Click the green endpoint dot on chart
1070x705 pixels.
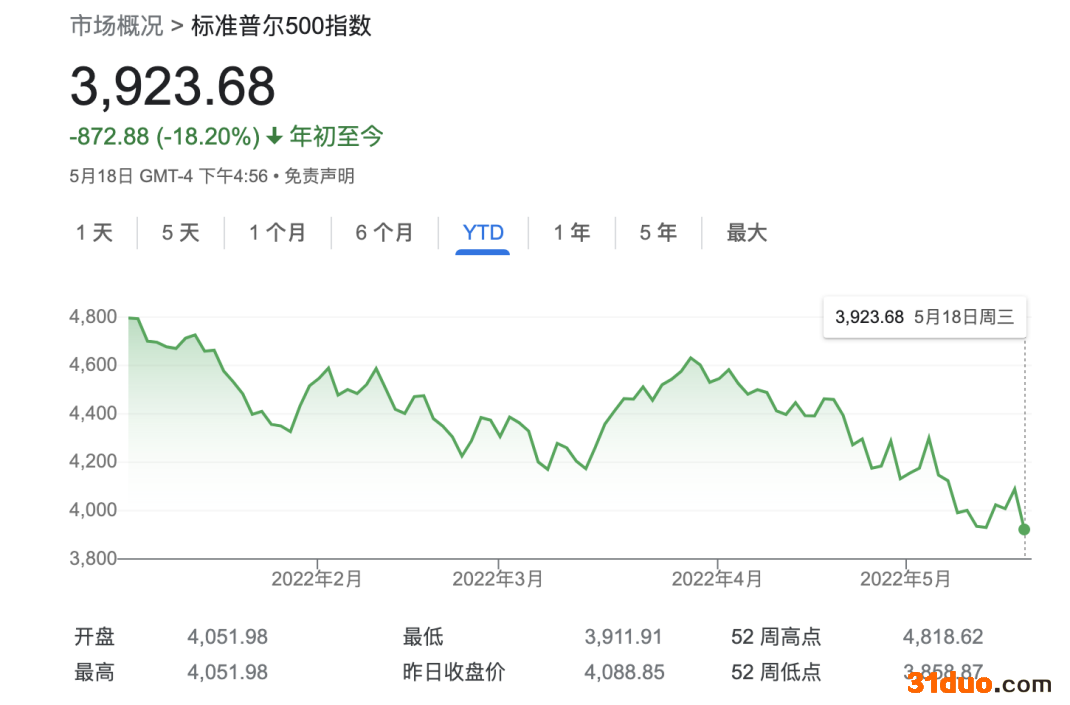tap(1024, 530)
